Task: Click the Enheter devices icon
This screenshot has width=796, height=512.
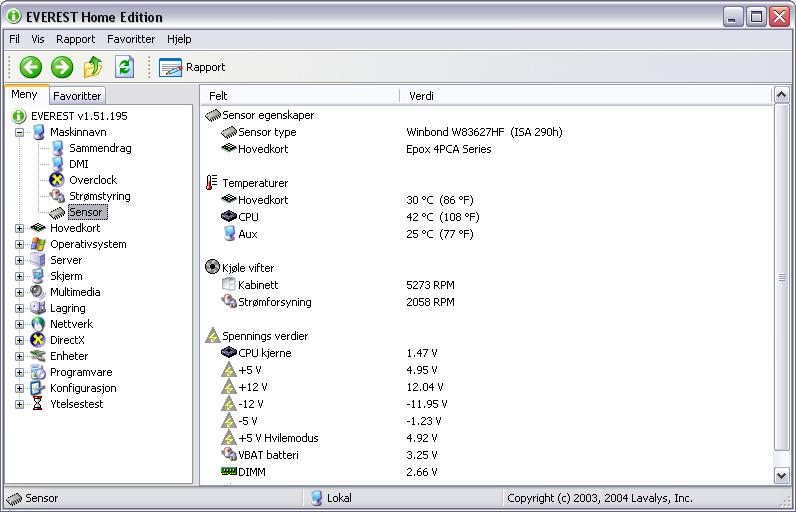Action: 38,356
